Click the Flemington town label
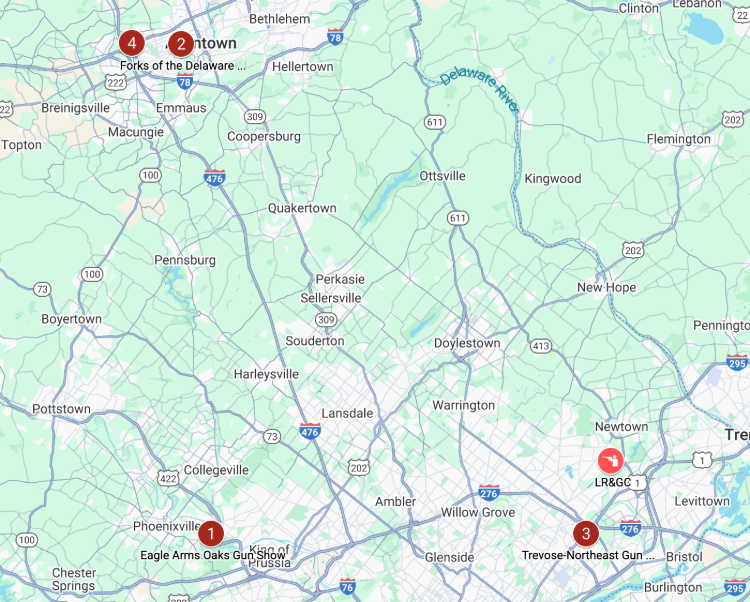 coord(678,139)
